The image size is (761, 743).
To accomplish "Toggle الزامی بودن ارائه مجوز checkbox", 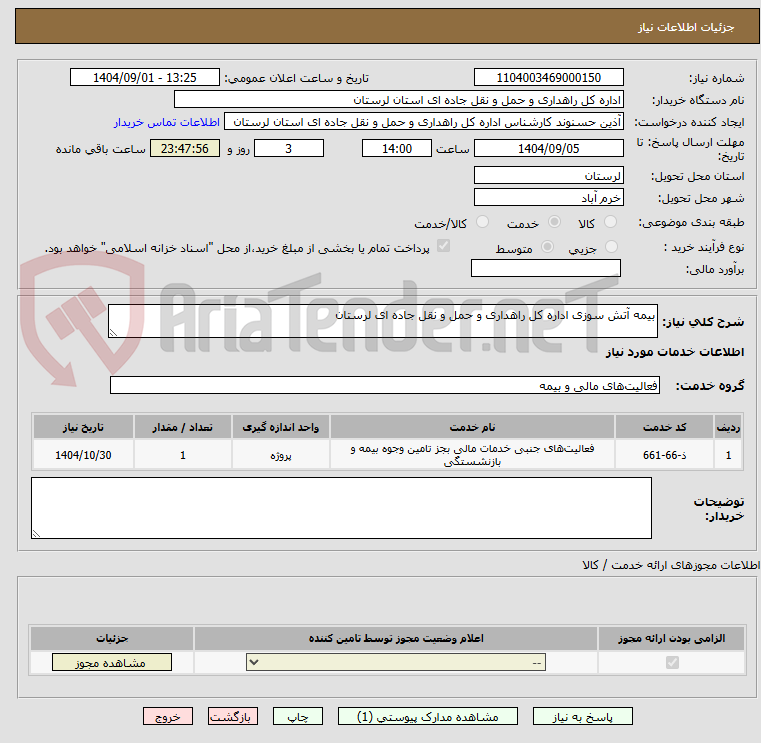I will coord(672,662).
